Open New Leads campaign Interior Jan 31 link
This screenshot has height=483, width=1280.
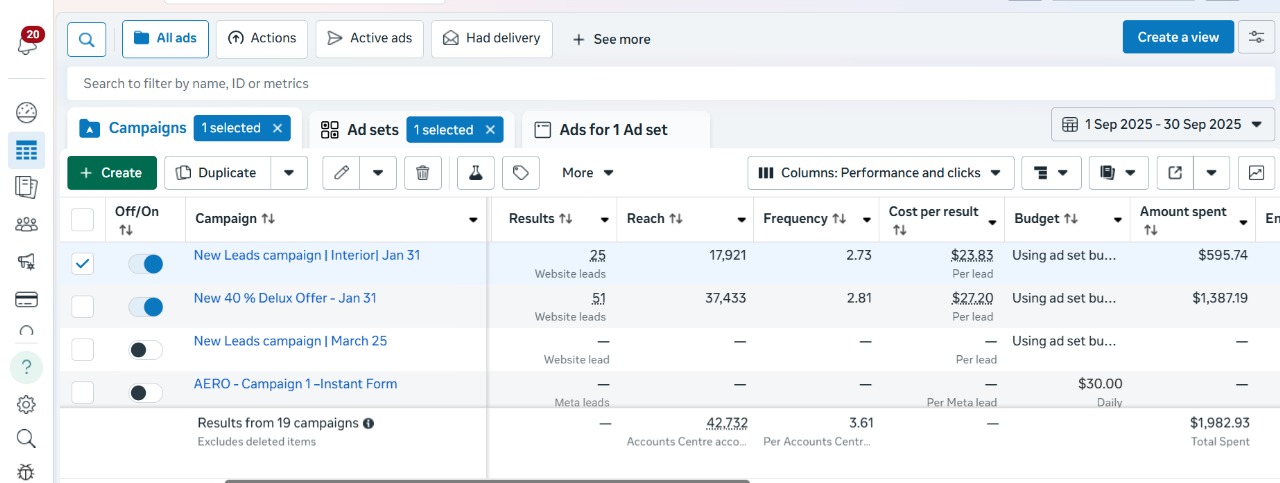click(306, 255)
